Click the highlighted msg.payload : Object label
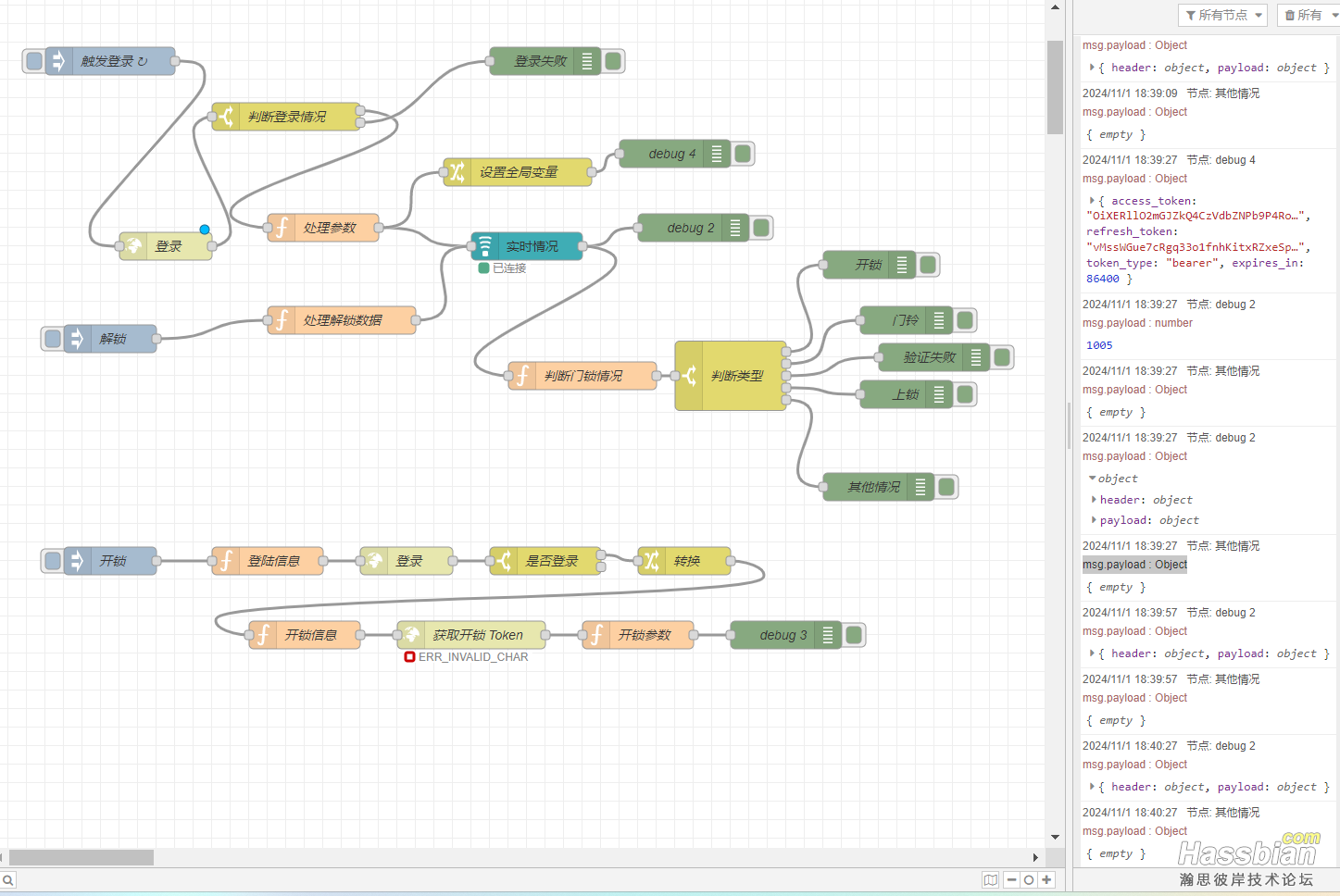 [x=1134, y=565]
